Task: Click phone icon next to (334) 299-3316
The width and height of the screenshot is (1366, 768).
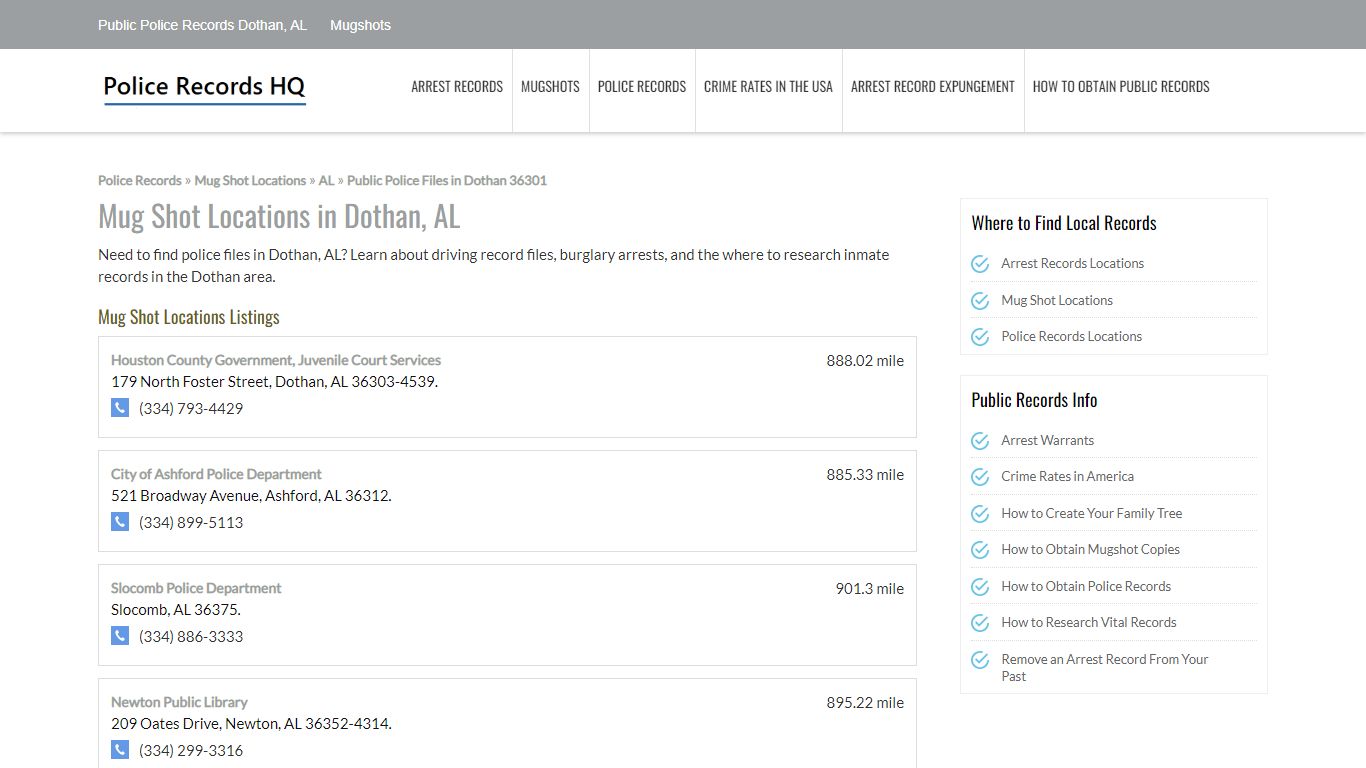Action: (x=120, y=749)
